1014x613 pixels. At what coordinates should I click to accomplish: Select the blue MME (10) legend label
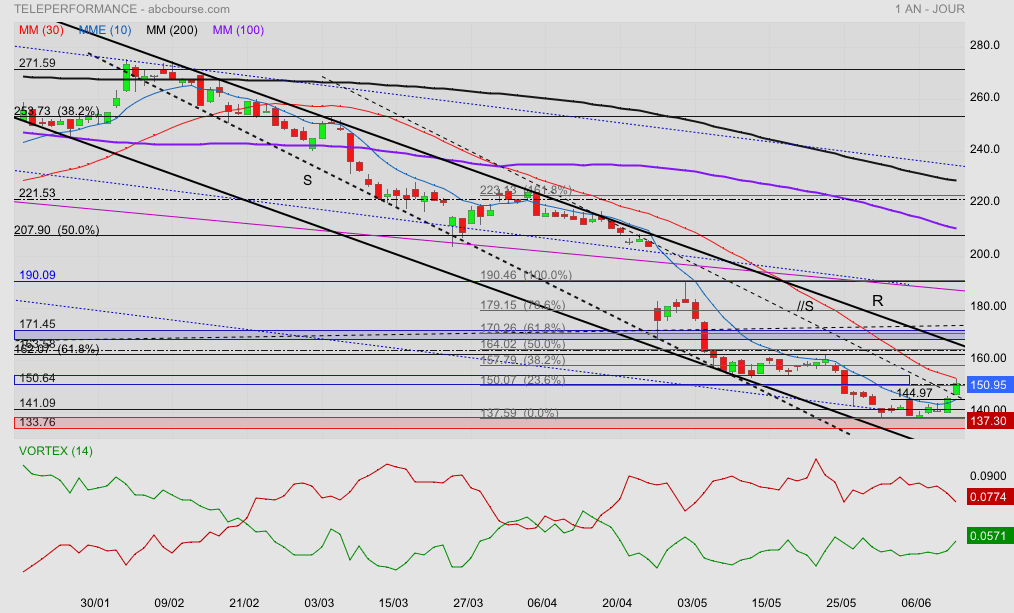(105, 30)
